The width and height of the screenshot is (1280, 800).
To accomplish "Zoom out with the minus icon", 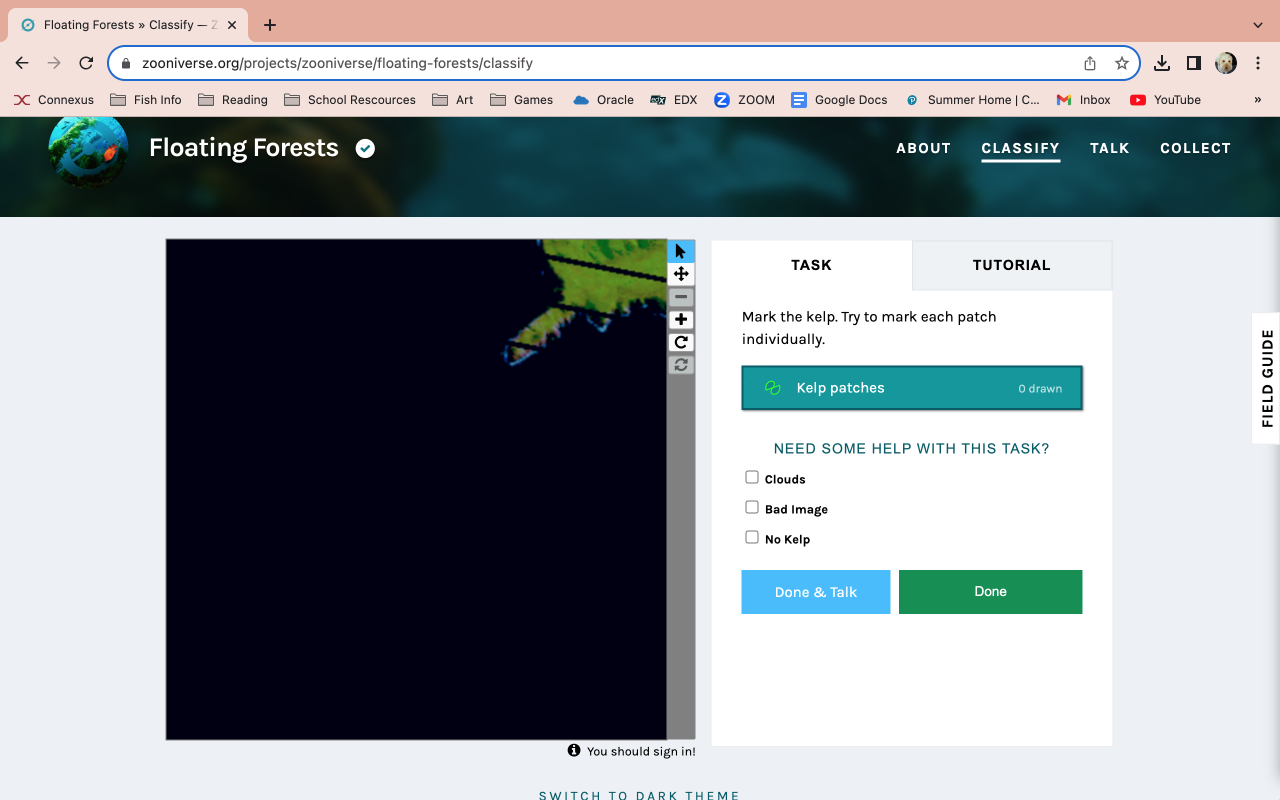I will 681,297.
